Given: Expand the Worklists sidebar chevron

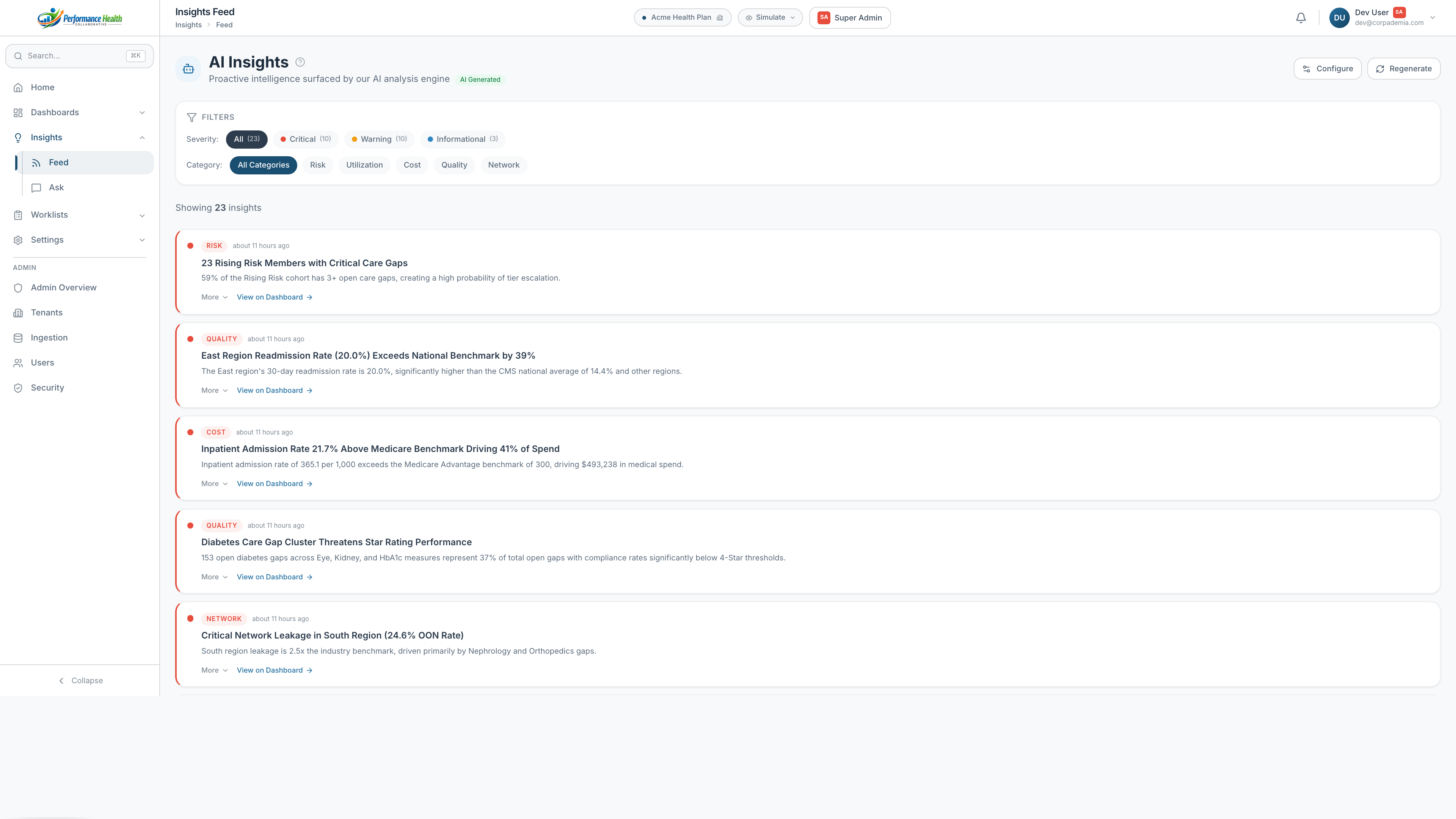Looking at the screenshot, I should pyautogui.click(x=142, y=215).
